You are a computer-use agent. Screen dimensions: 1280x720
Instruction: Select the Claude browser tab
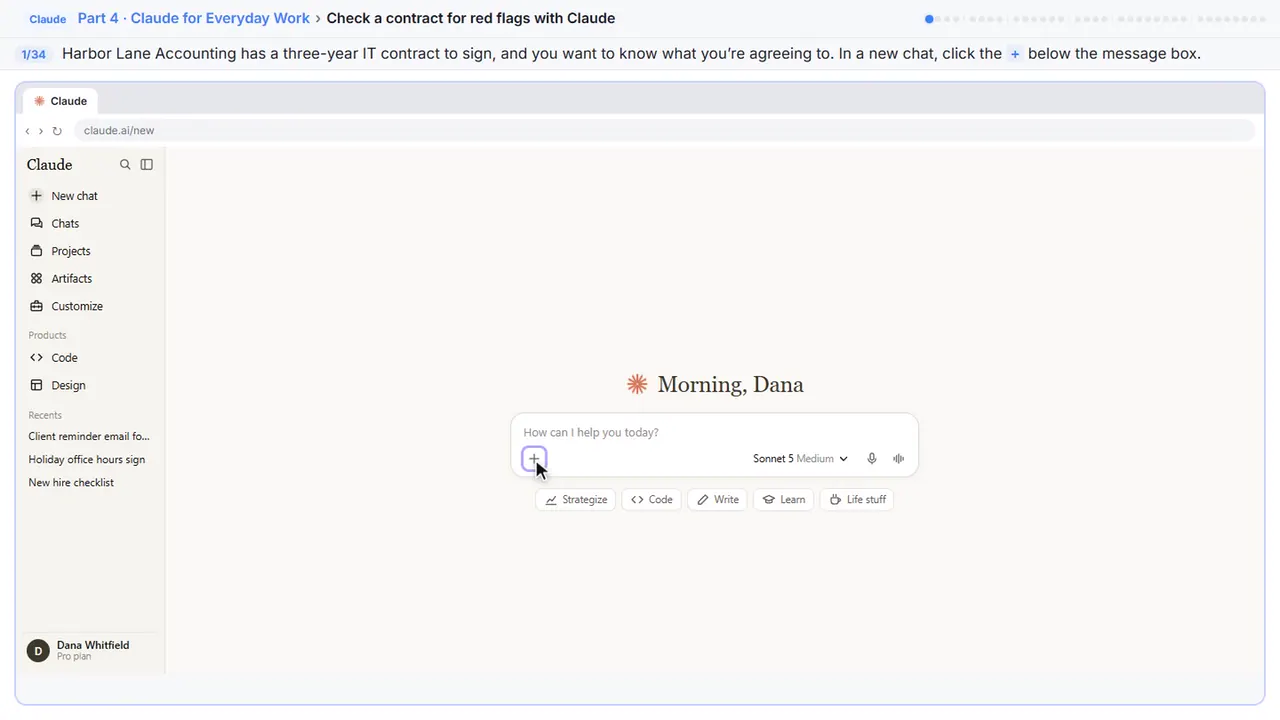pyautogui.click(x=60, y=101)
